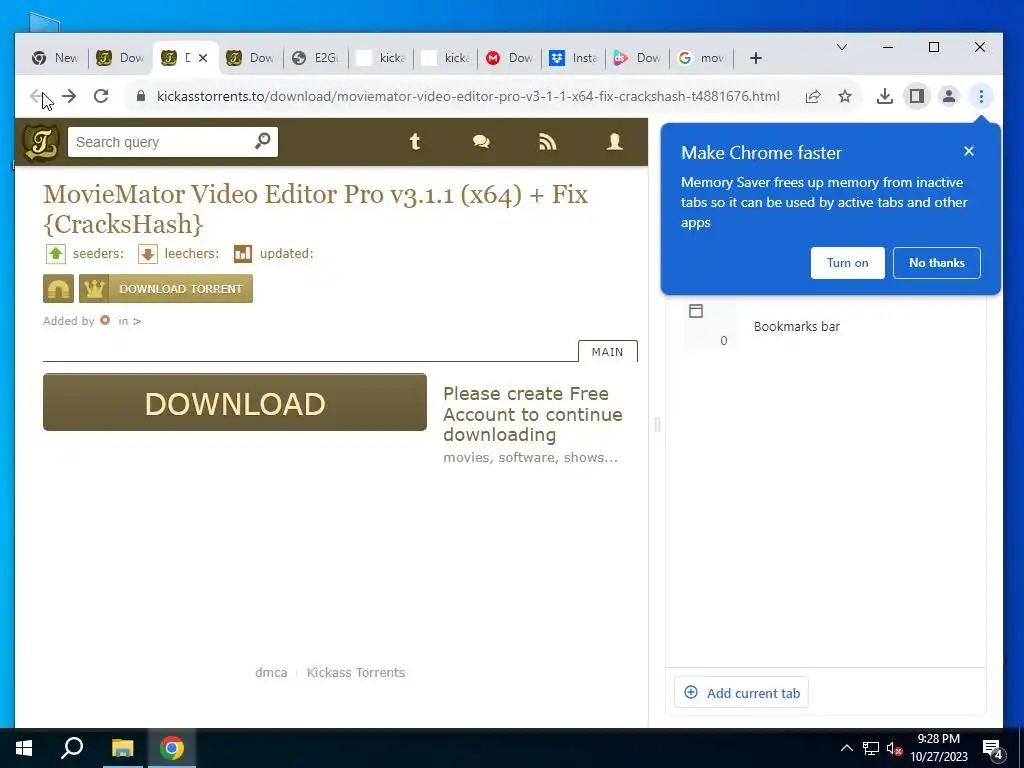Click the large DOWNLOAD button
This screenshot has width=1024, height=768.
pyautogui.click(x=235, y=402)
